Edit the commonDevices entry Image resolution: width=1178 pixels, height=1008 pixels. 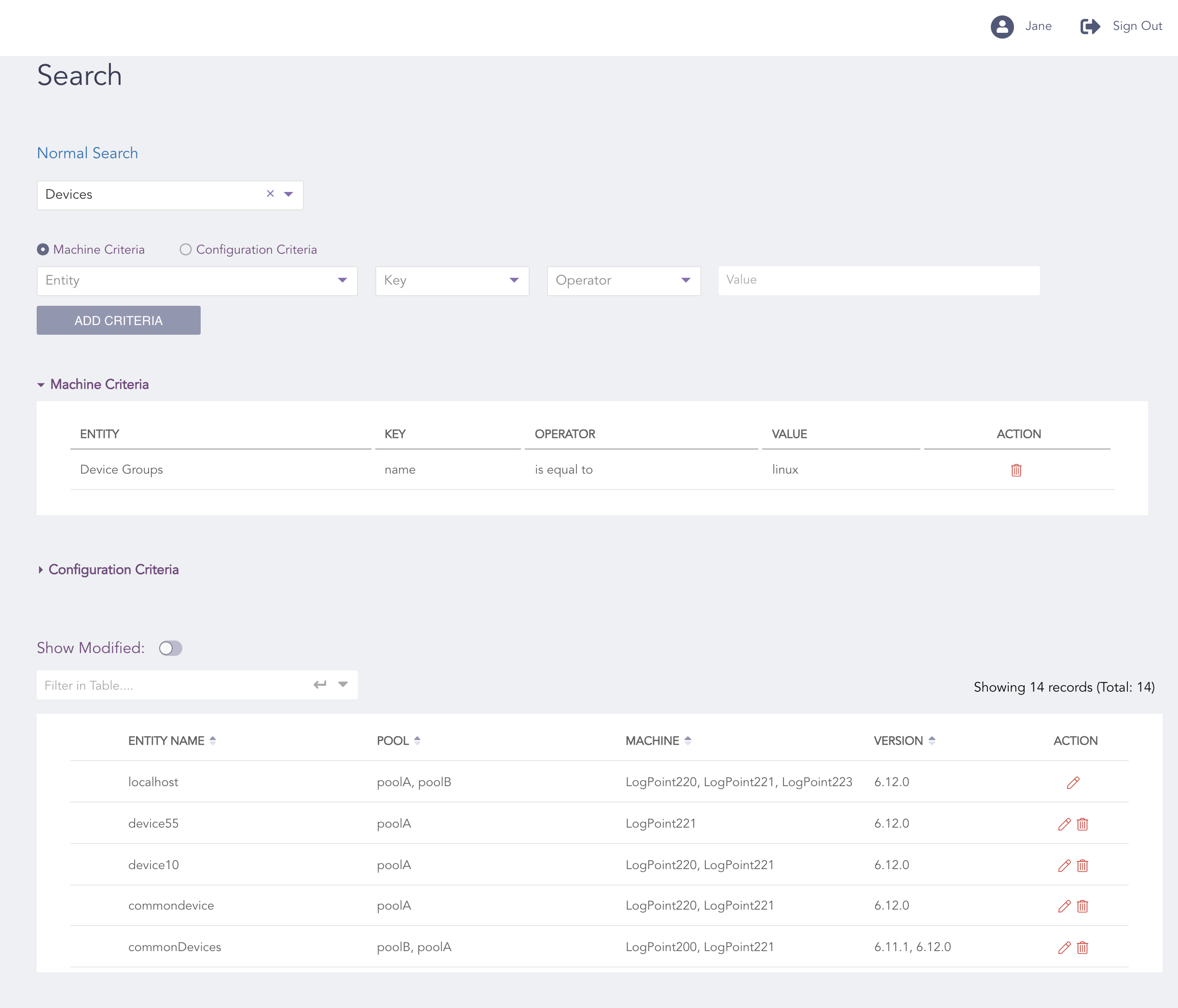click(1064, 947)
